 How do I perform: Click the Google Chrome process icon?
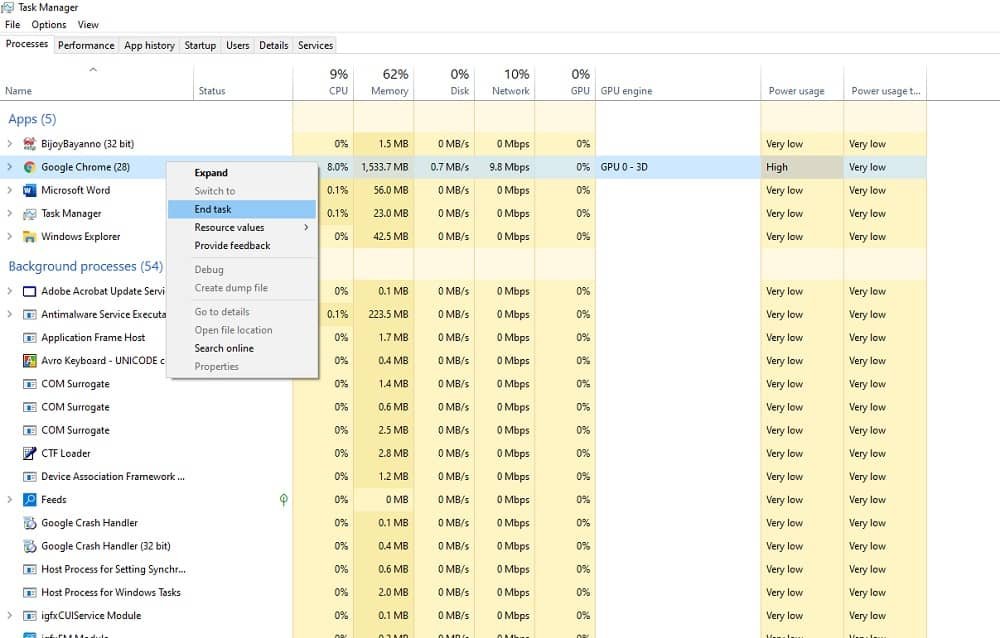(29, 167)
